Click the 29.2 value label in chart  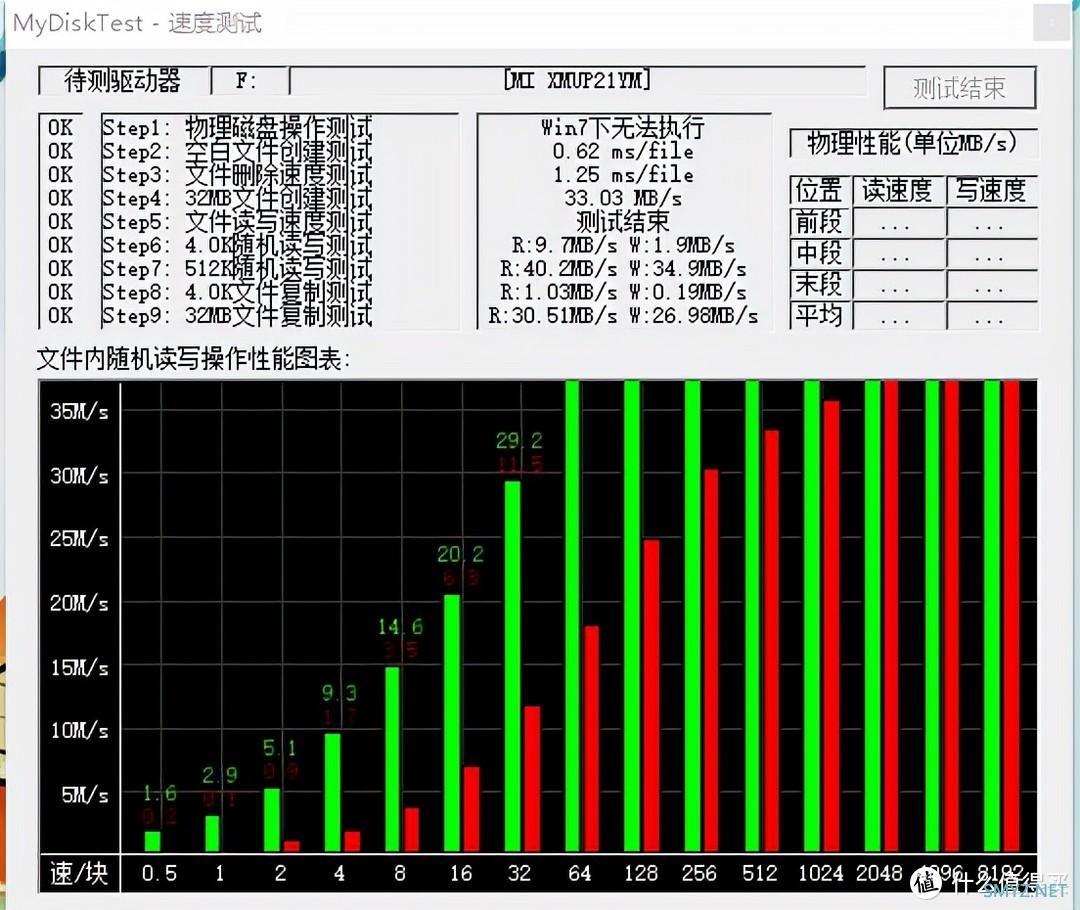[x=519, y=441]
